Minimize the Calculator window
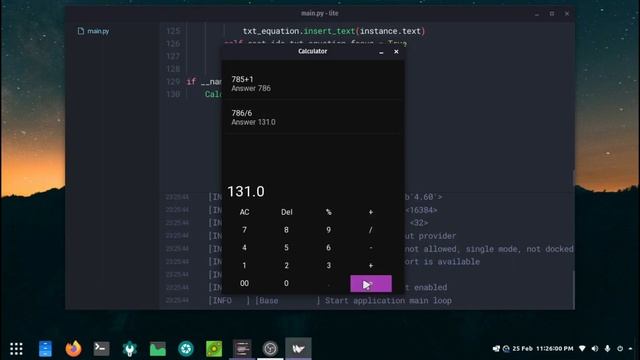640x360 pixels. (381, 52)
